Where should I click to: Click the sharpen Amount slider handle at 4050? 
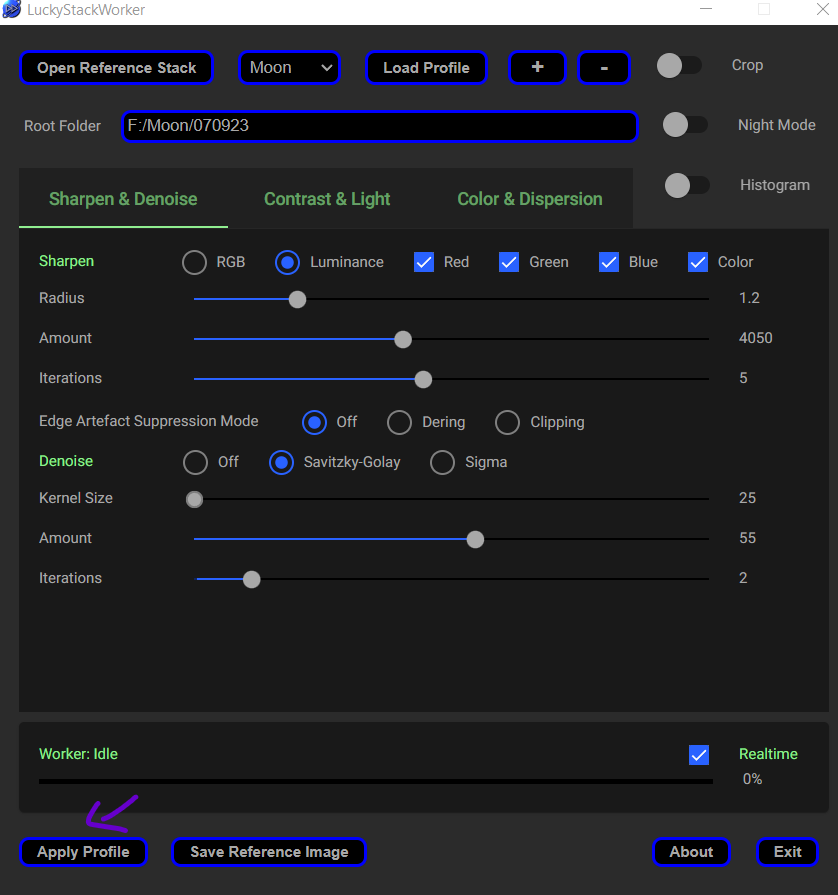point(403,339)
